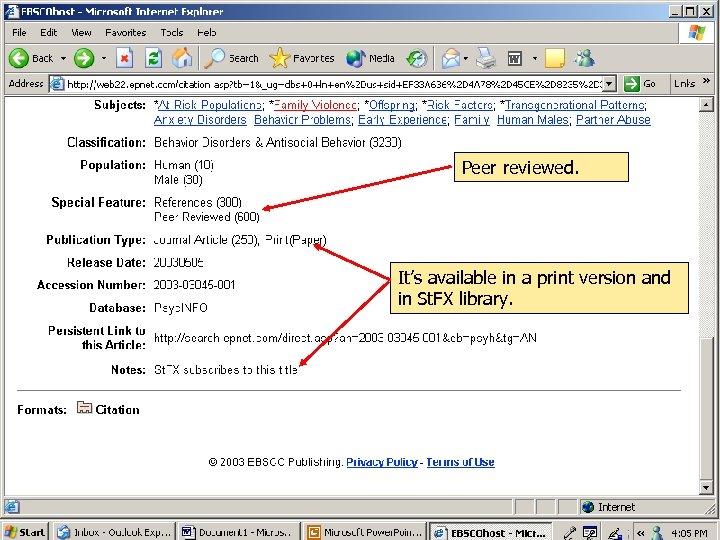Image resolution: width=720 pixels, height=540 pixels.
Task: Click the Peer Reviewed (600) text
Action: pos(207,217)
